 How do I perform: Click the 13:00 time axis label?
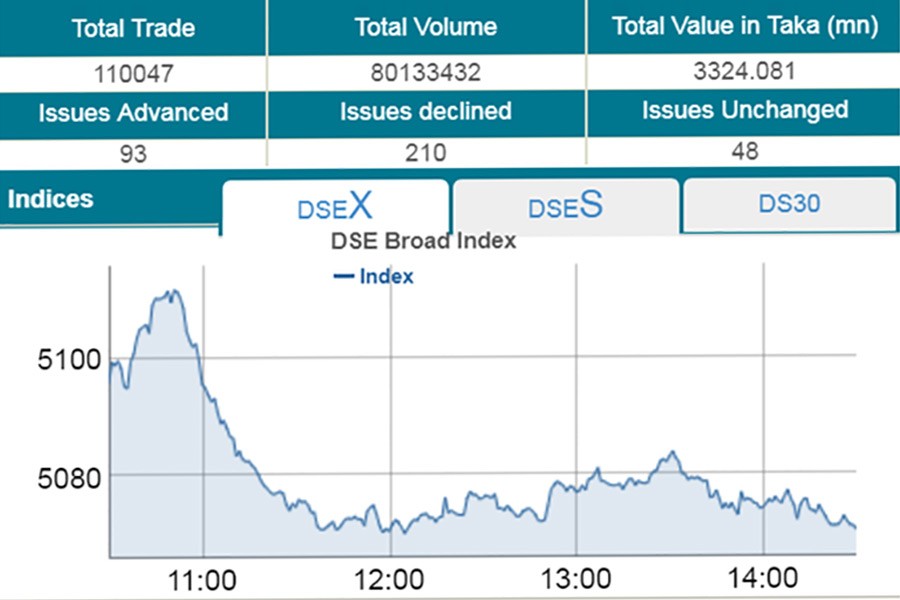click(577, 580)
